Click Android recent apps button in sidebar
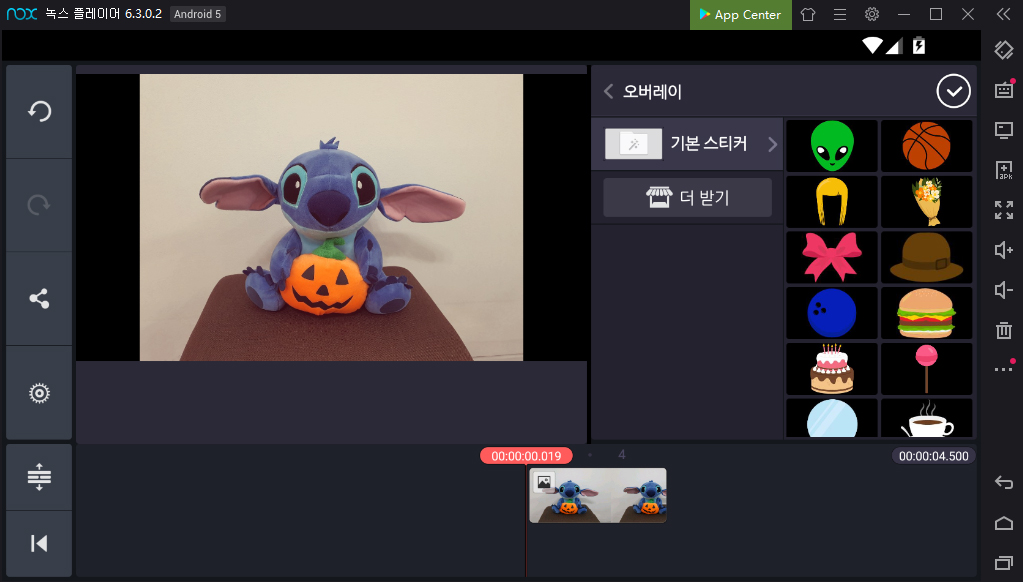This screenshot has width=1023, height=582. coord(1003,562)
